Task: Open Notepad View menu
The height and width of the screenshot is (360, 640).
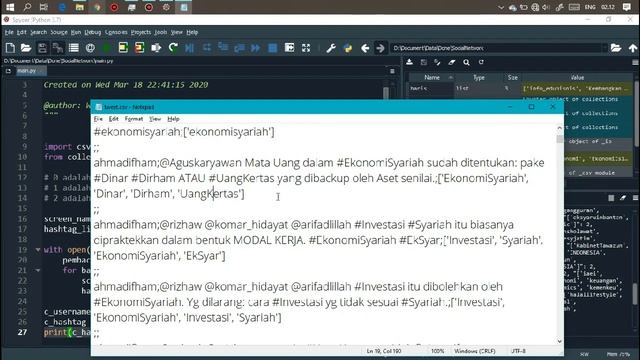Action: (155, 119)
